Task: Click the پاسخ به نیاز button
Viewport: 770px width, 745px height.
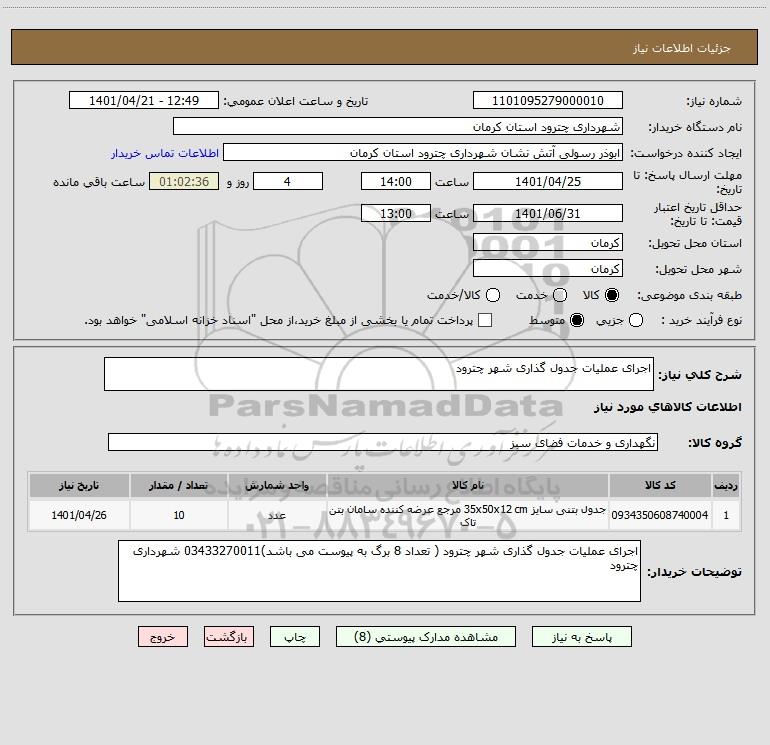Action: point(582,637)
